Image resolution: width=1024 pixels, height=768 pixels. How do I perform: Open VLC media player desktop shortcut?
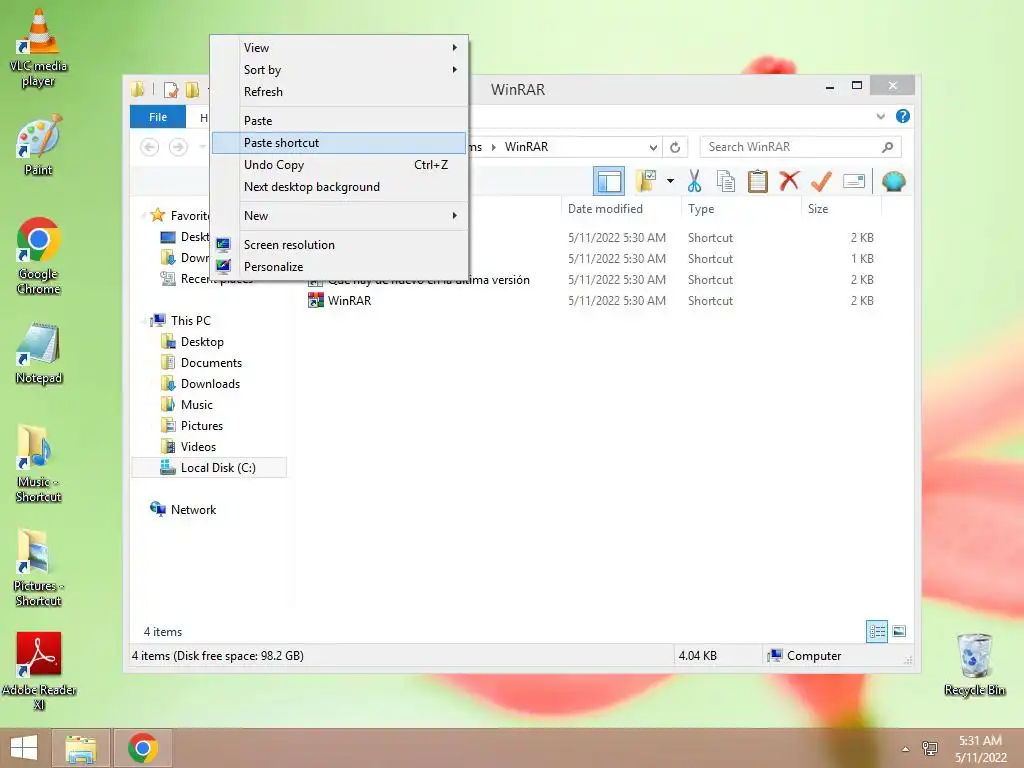(x=39, y=48)
